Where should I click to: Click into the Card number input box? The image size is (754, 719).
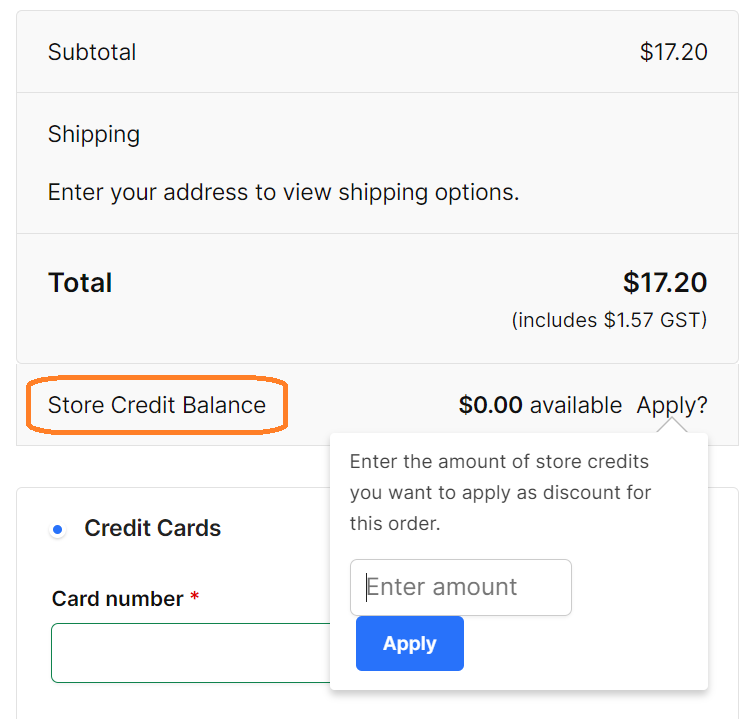pos(190,653)
